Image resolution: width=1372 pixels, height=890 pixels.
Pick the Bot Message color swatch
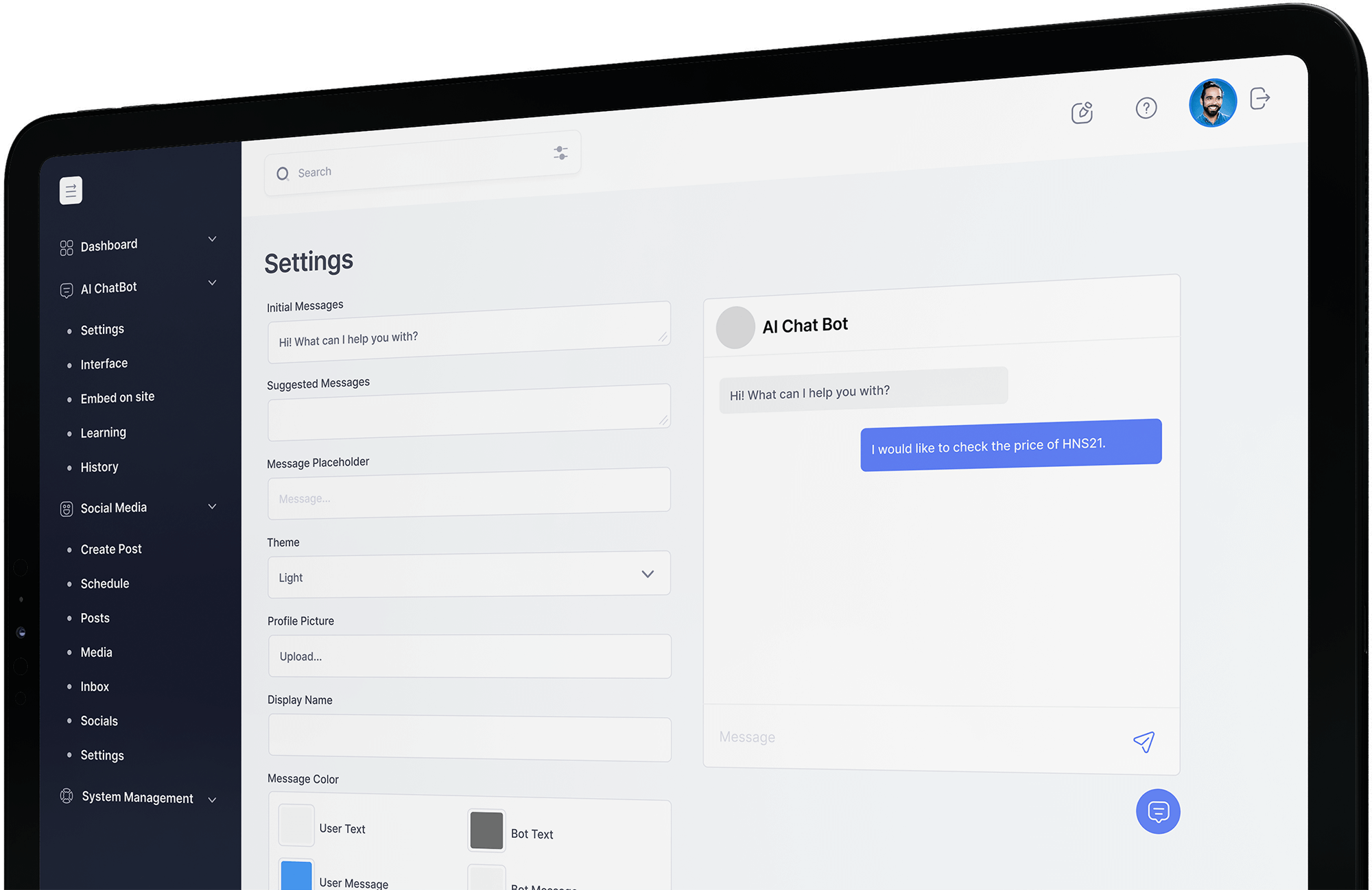(487, 878)
